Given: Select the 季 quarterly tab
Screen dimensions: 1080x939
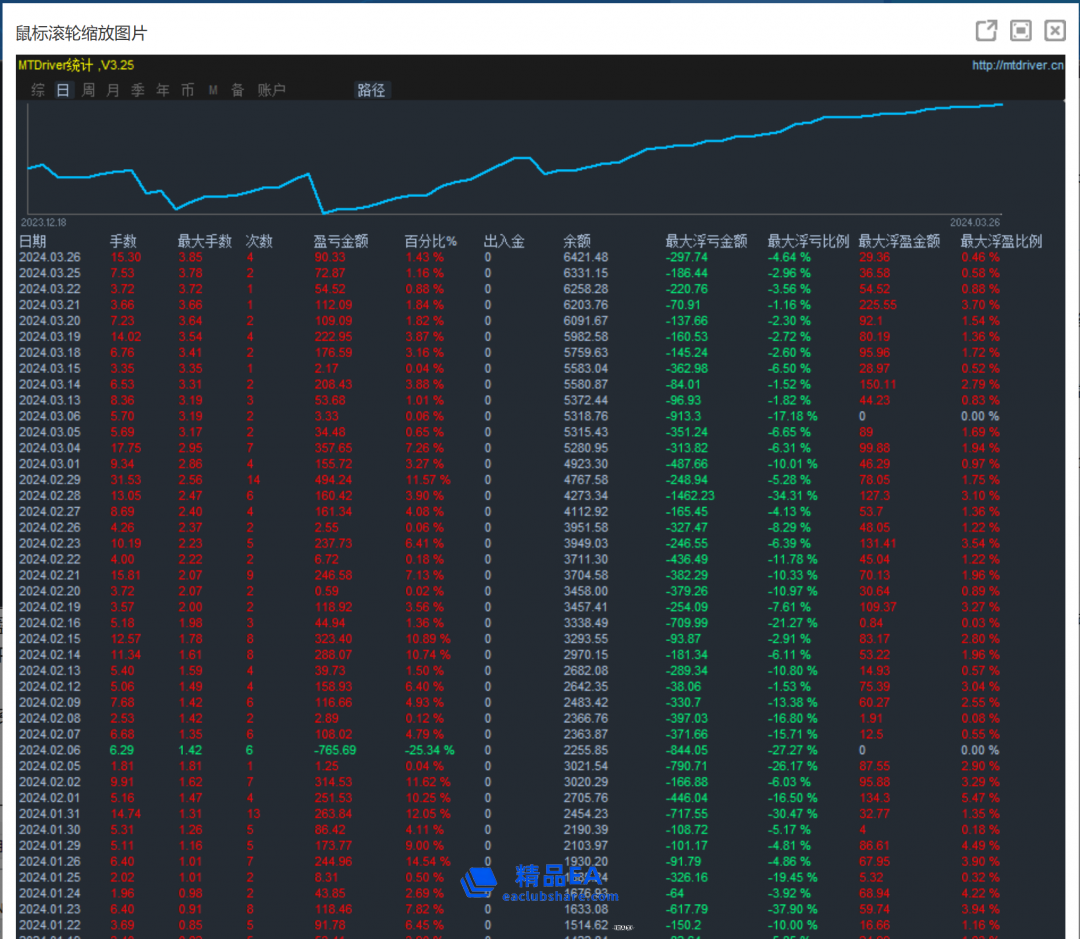Looking at the screenshot, I should (138, 90).
